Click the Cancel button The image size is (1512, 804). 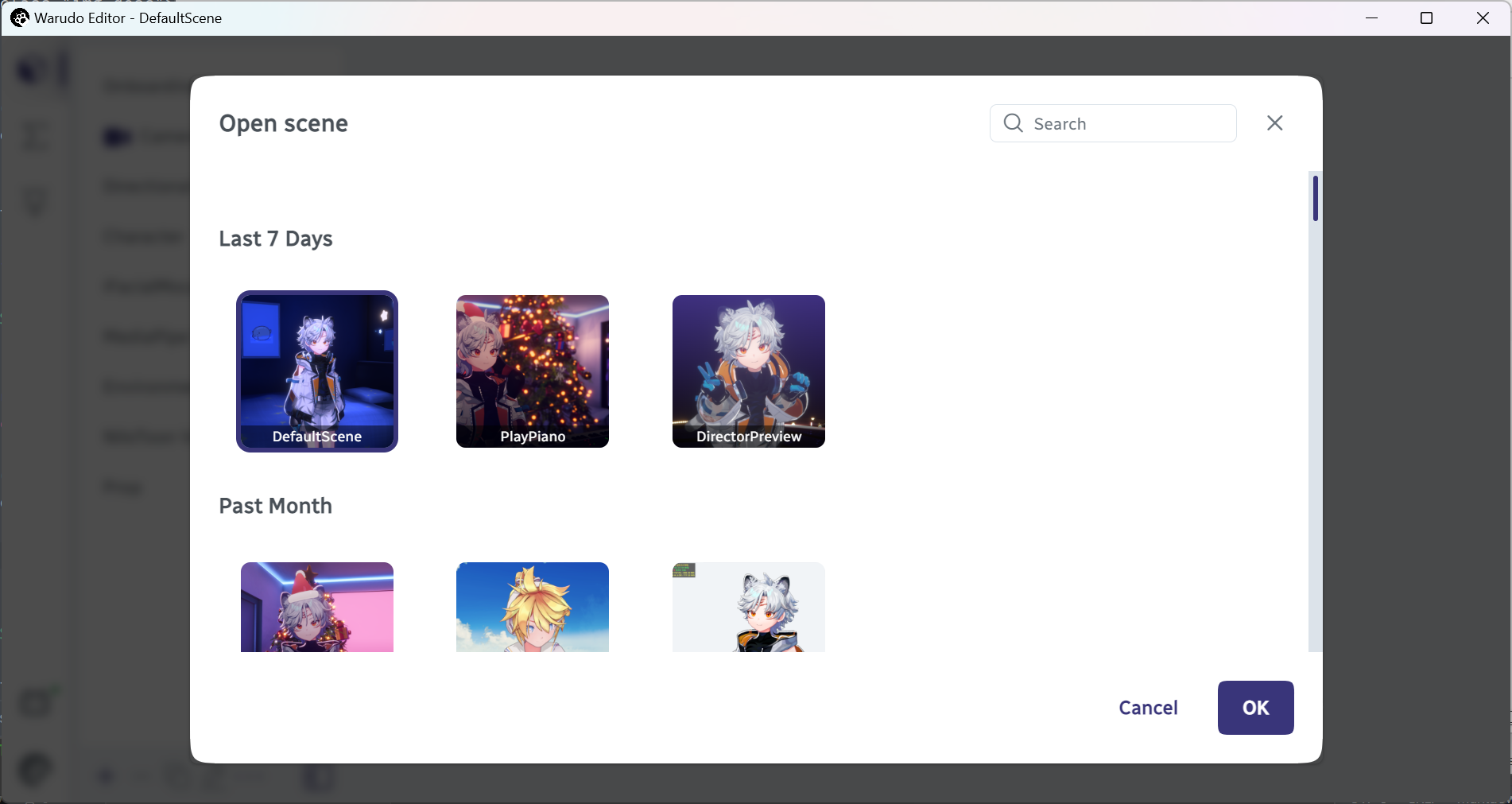click(x=1148, y=708)
